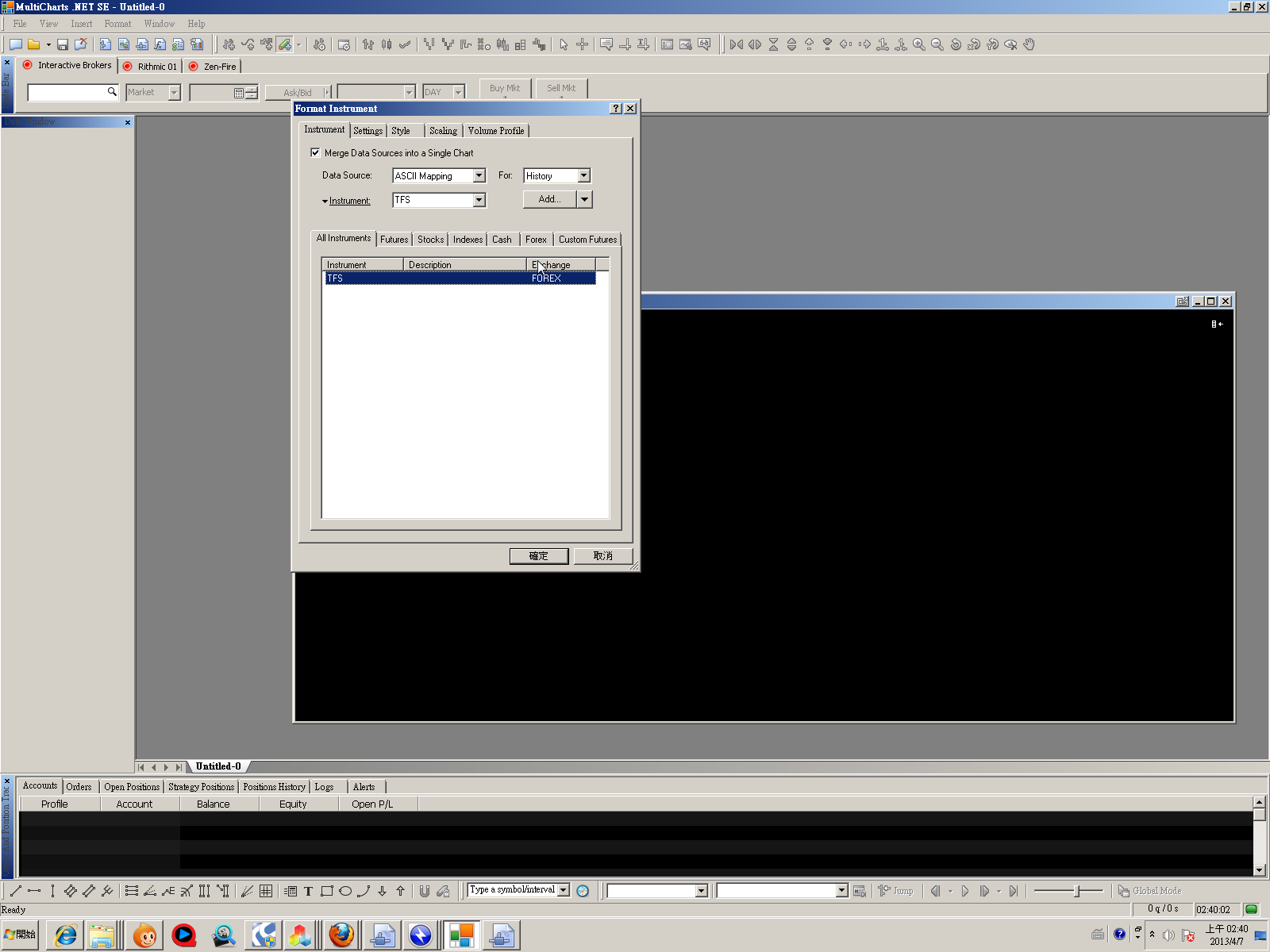The width and height of the screenshot is (1270, 952).
Task: Open Firefox from the taskbar
Action: pyautogui.click(x=342, y=935)
